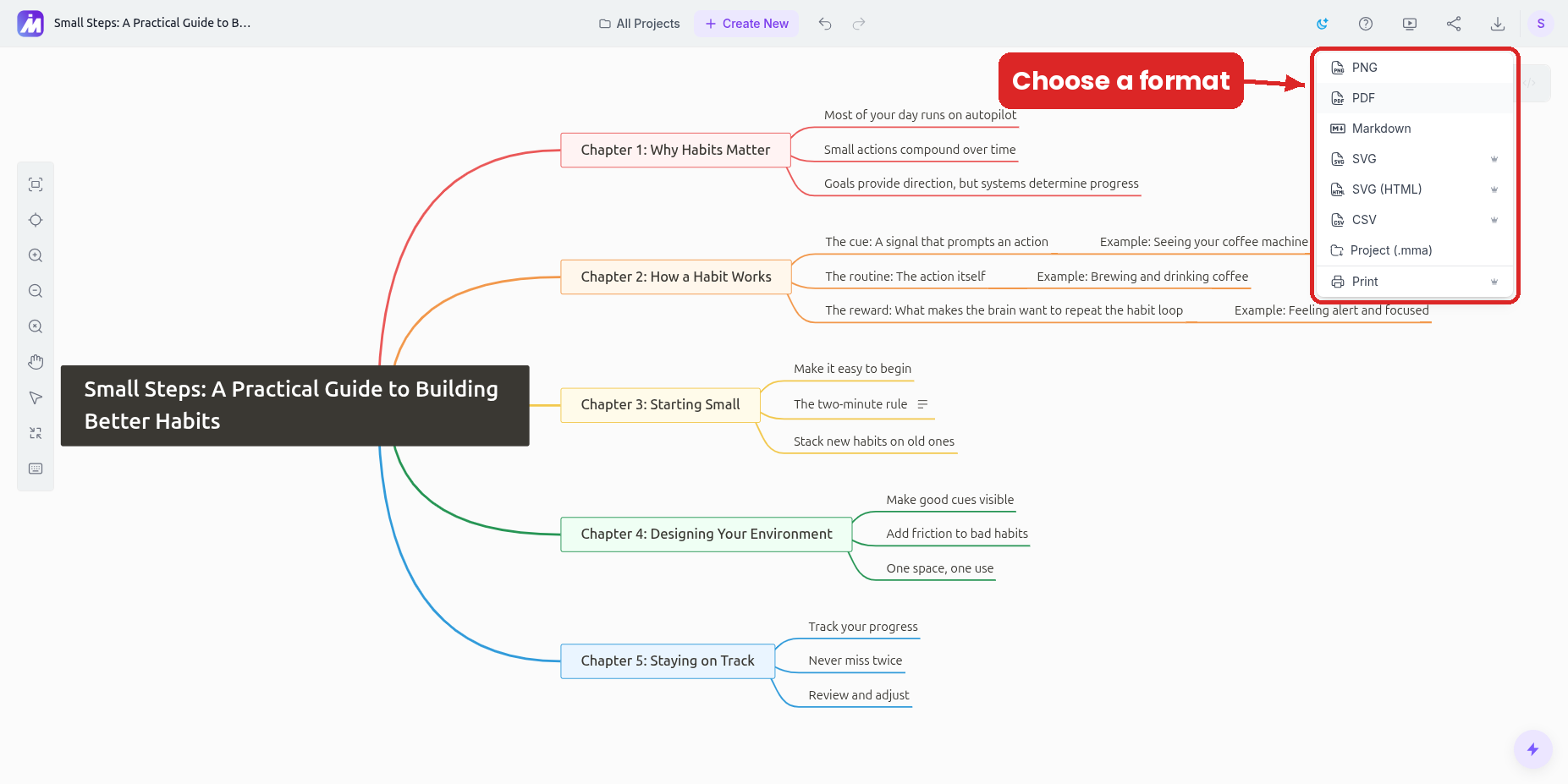Select the Chapter 1: Why Habits Matter node
The width and height of the screenshot is (1568, 784).
[x=675, y=150]
